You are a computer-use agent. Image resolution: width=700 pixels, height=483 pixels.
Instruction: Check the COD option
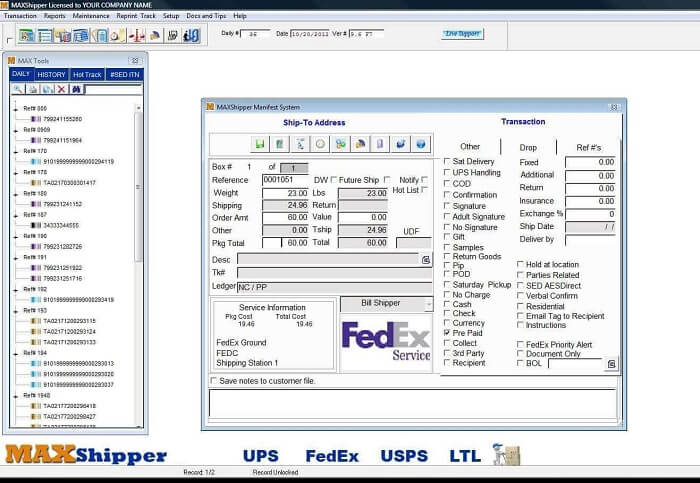tap(447, 183)
